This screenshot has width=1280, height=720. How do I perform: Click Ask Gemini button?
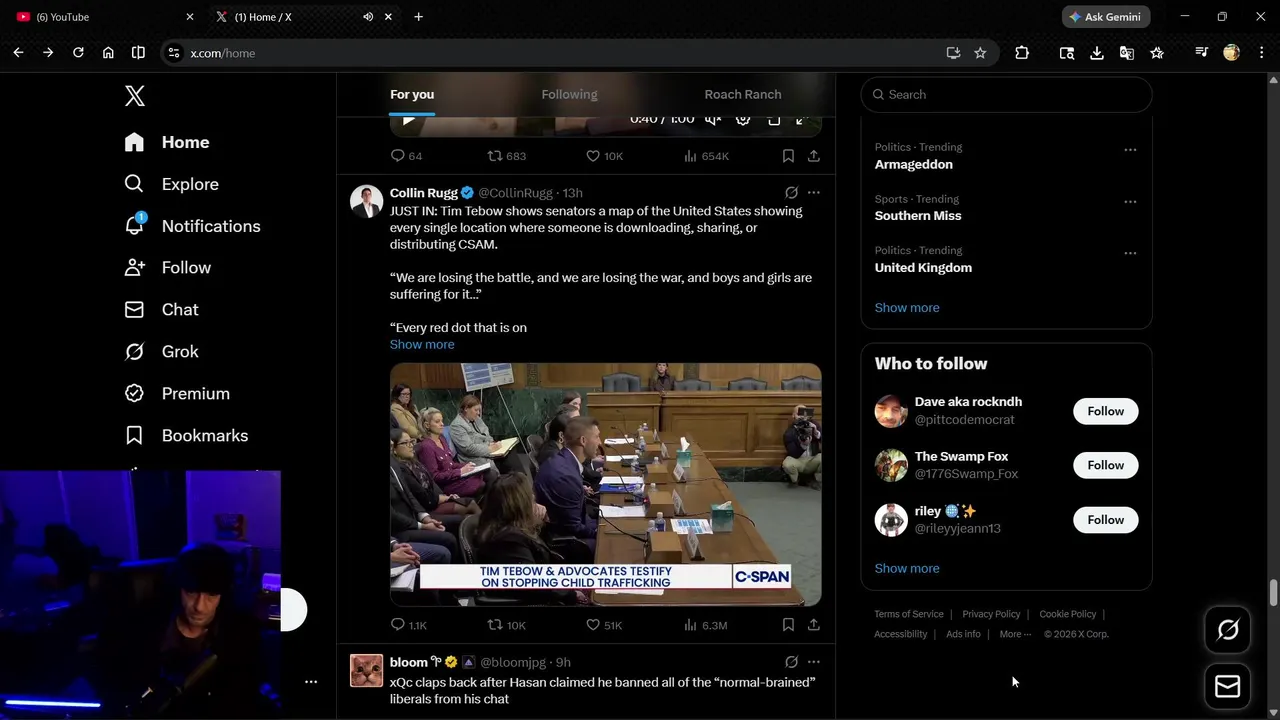tap(1106, 17)
